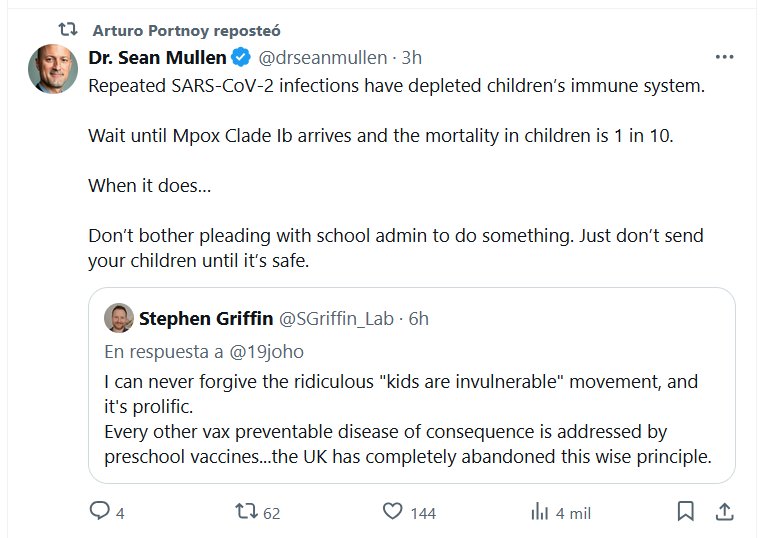762x538 pixels.
Task: Click the Dr. Sean Mullen display name
Action: pos(157,57)
